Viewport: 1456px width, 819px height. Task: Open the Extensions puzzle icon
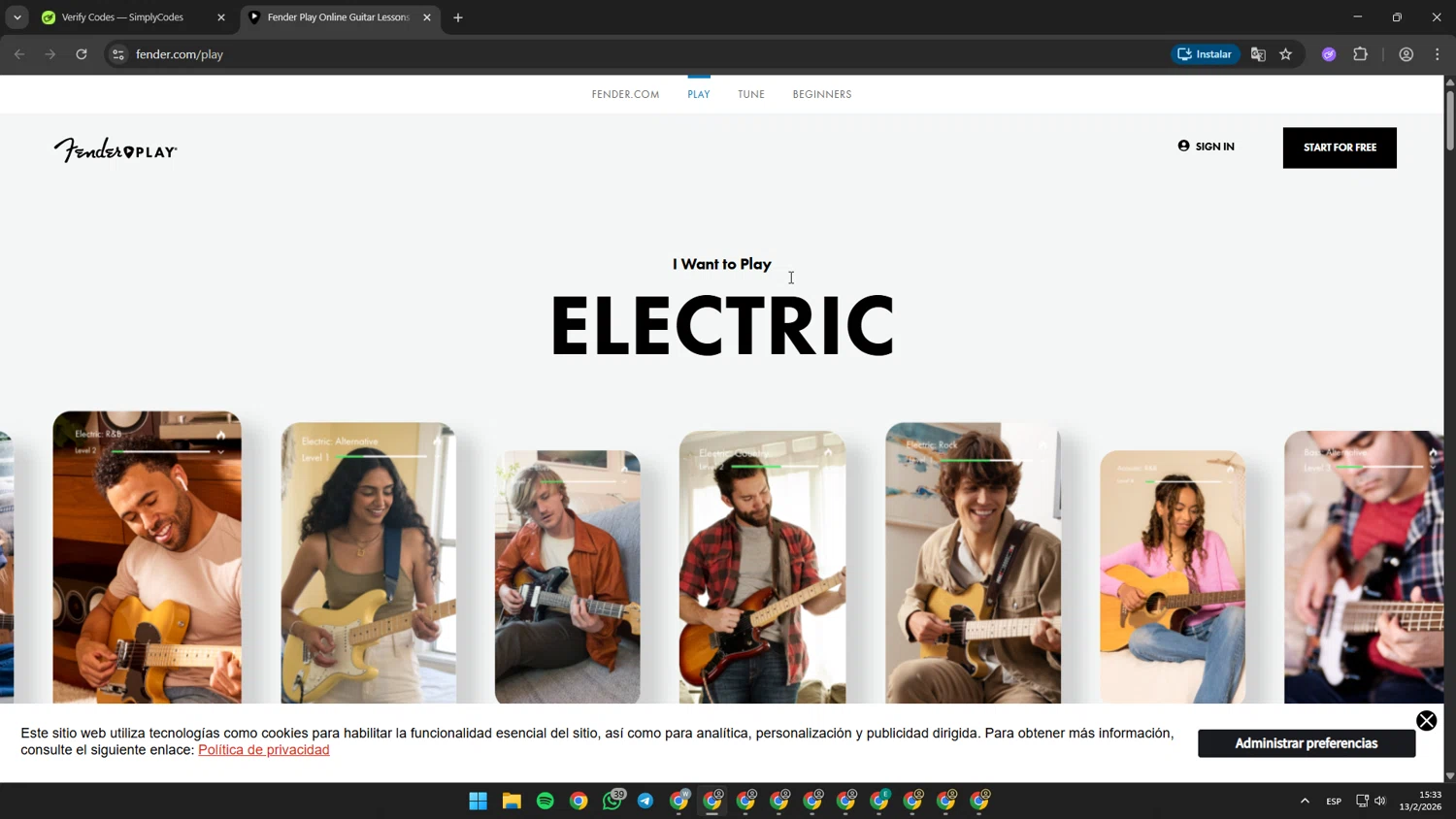(1360, 54)
